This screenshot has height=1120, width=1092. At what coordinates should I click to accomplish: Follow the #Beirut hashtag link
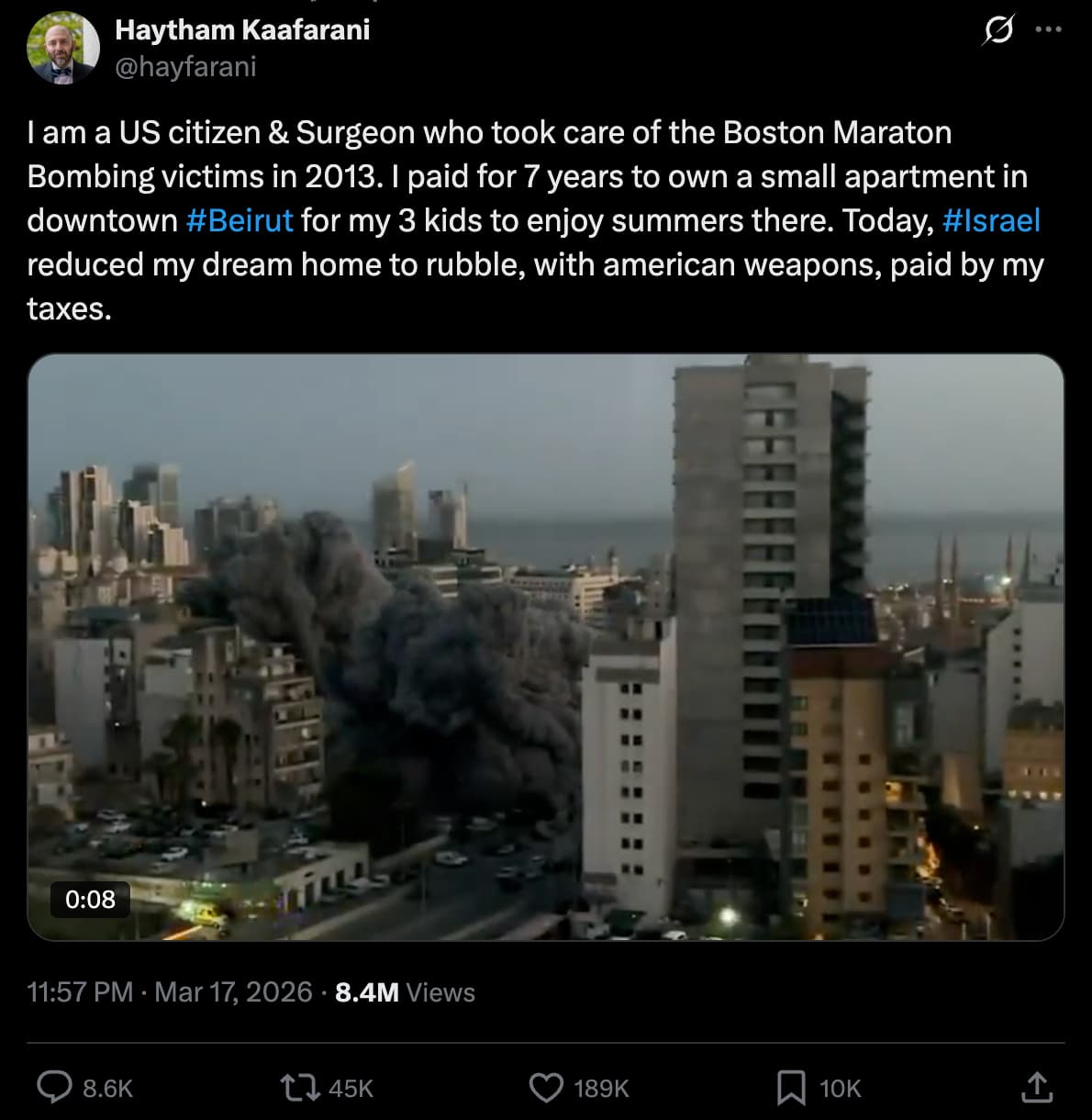point(239,220)
